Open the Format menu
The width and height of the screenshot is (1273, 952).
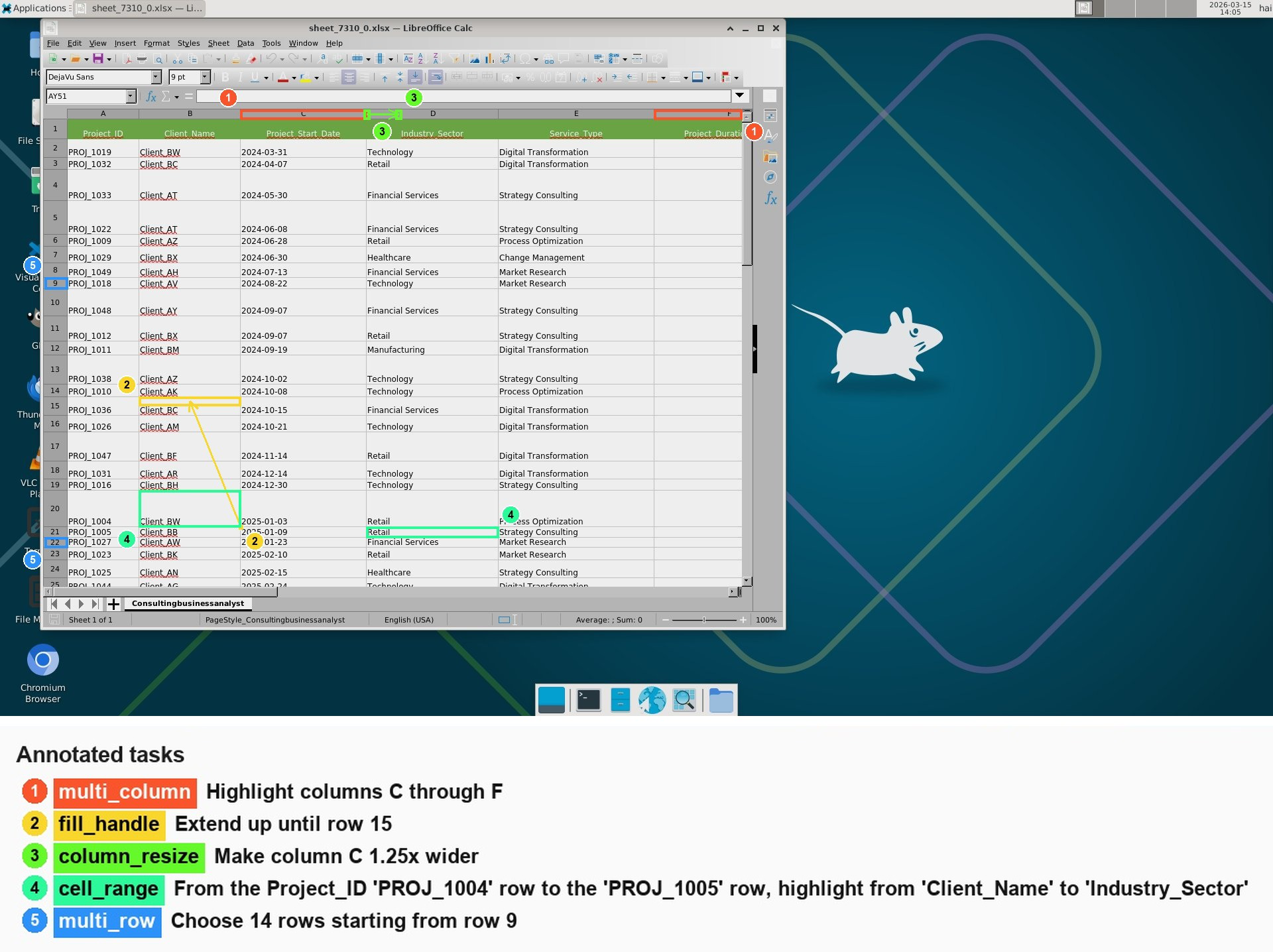click(156, 43)
